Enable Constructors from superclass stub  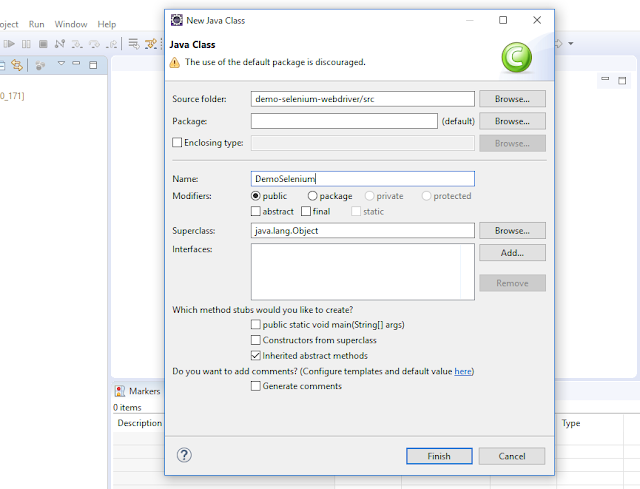256,340
